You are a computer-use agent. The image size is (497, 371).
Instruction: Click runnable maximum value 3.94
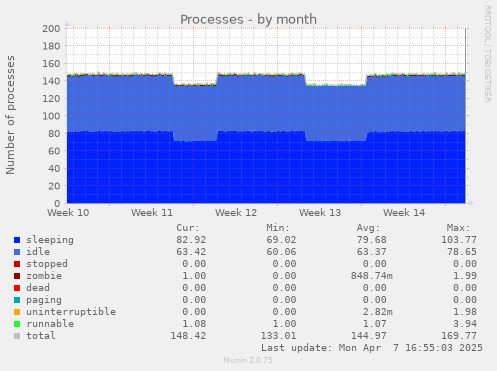(465, 324)
